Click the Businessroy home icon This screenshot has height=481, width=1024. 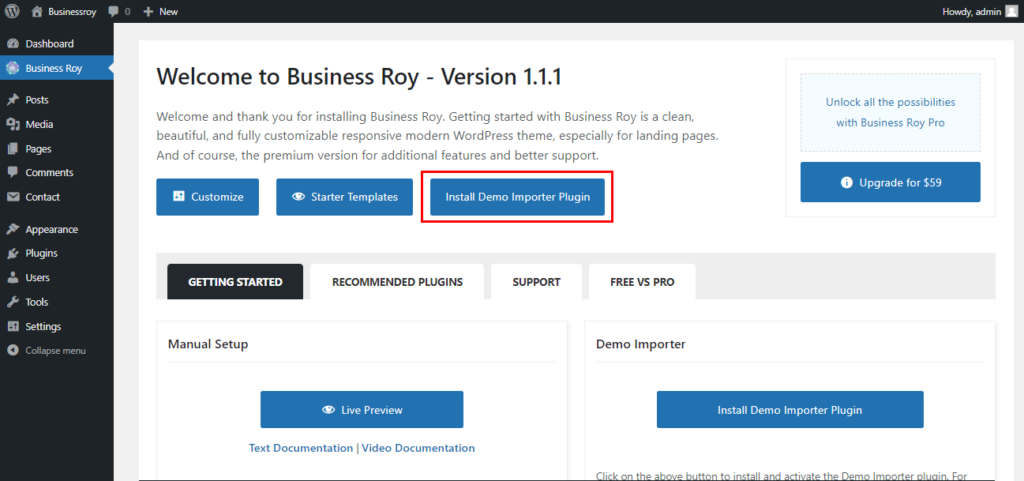[x=37, y=12]
